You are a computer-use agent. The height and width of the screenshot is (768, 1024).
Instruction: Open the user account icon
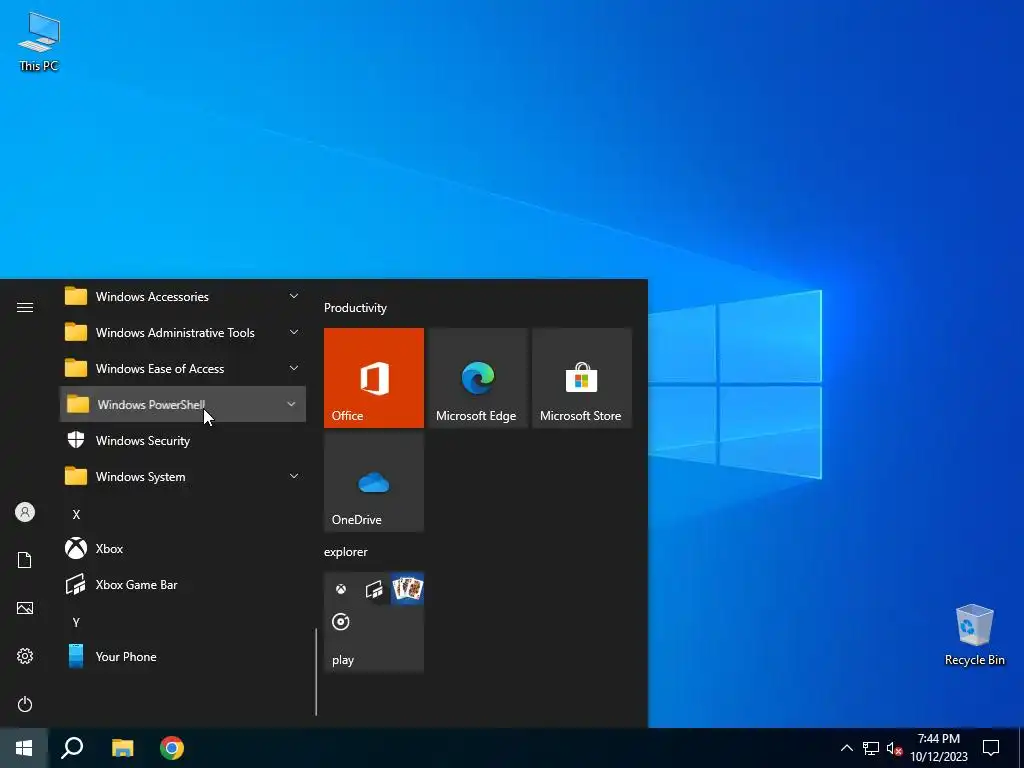(25, 512)
